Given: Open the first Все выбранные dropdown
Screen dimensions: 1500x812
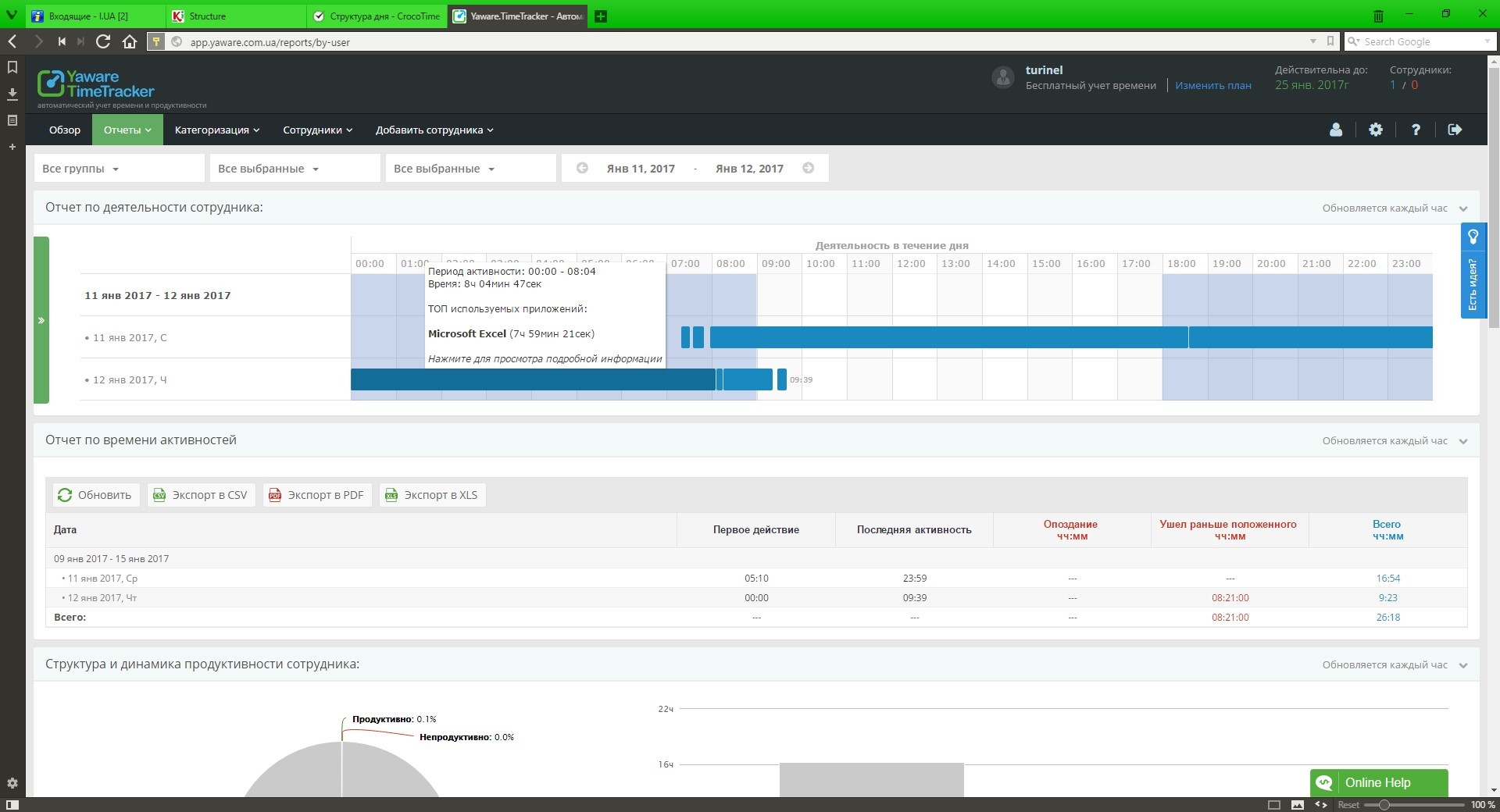Looking at the screenshot, I should (295, 168).
